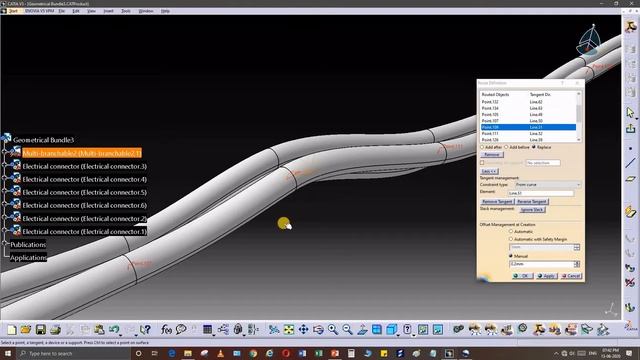
Task: Click the compass in the viewport corner
Action: 589,41
